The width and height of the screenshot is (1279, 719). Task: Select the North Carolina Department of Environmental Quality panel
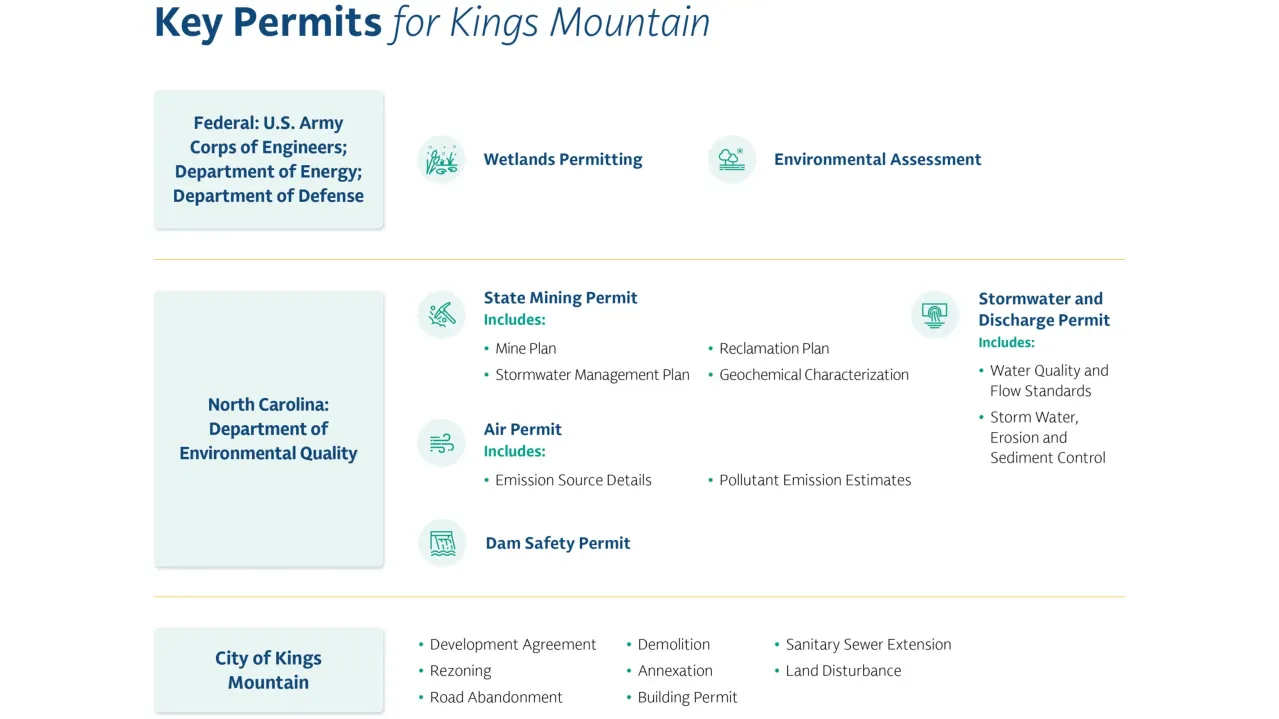(x=268, y=428)
